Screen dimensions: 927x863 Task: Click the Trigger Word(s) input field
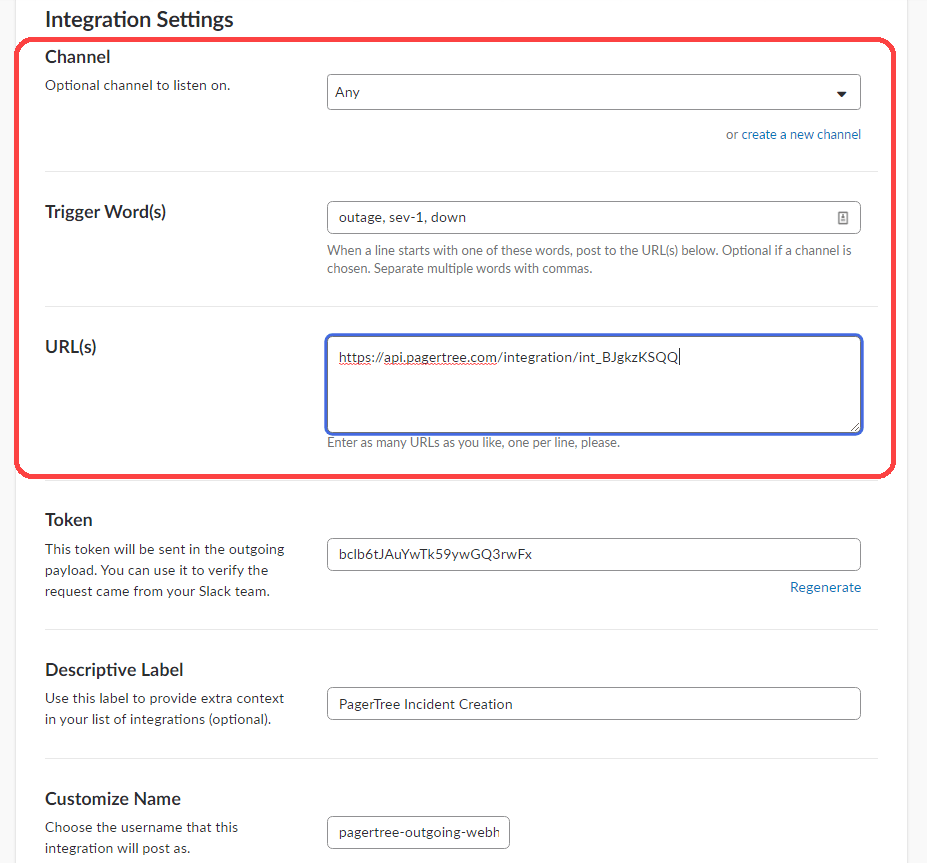(x=580, y=217)
